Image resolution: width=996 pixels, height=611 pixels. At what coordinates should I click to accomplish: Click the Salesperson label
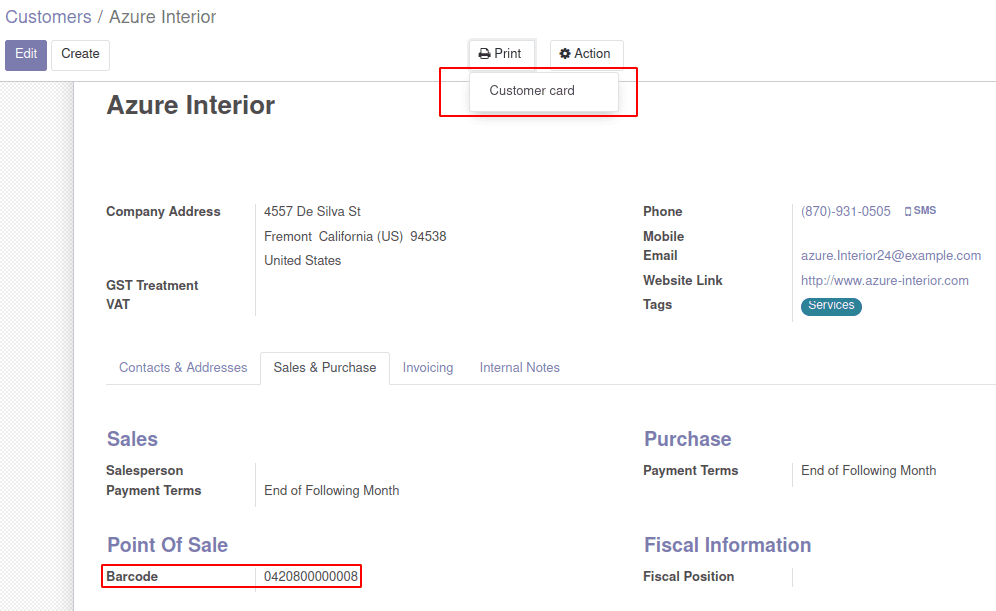(x=144, y=471)
